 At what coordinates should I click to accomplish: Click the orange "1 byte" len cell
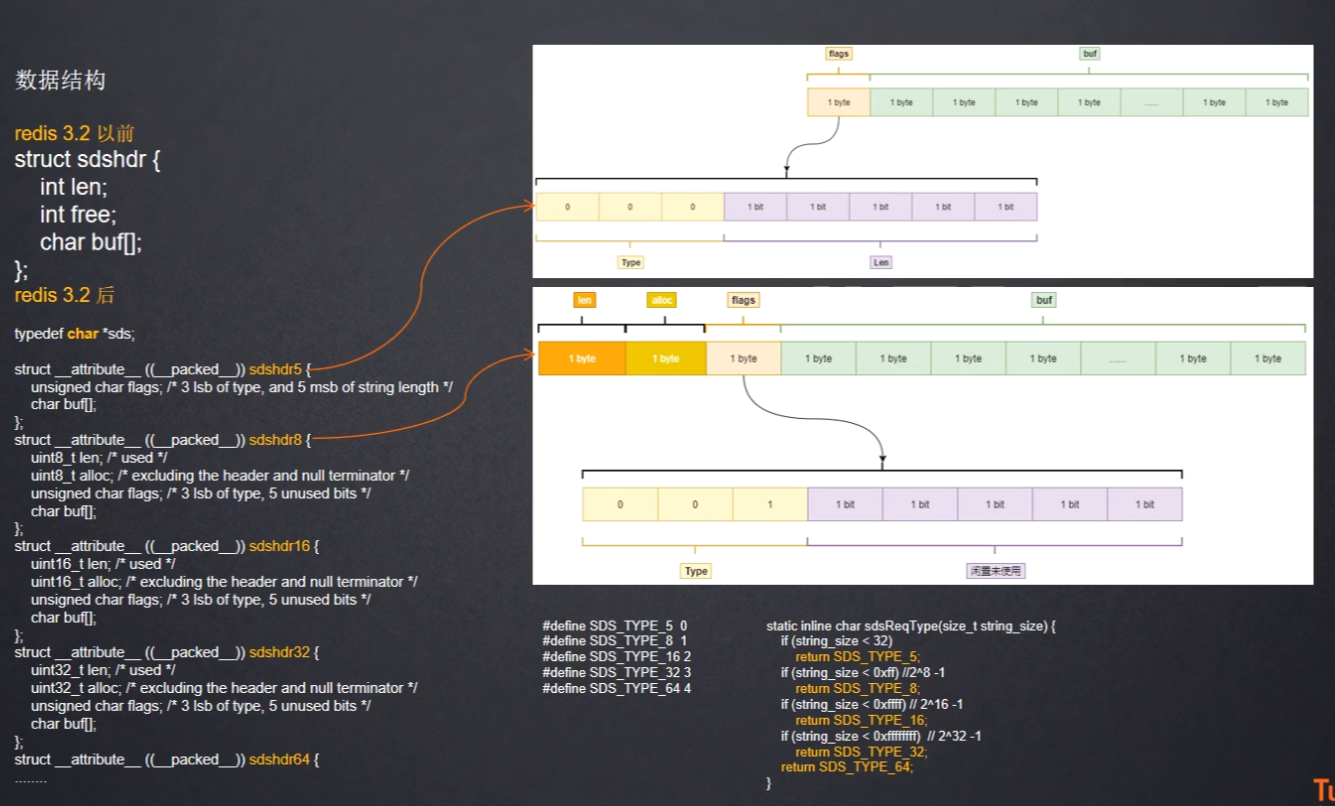click(582, 358)
